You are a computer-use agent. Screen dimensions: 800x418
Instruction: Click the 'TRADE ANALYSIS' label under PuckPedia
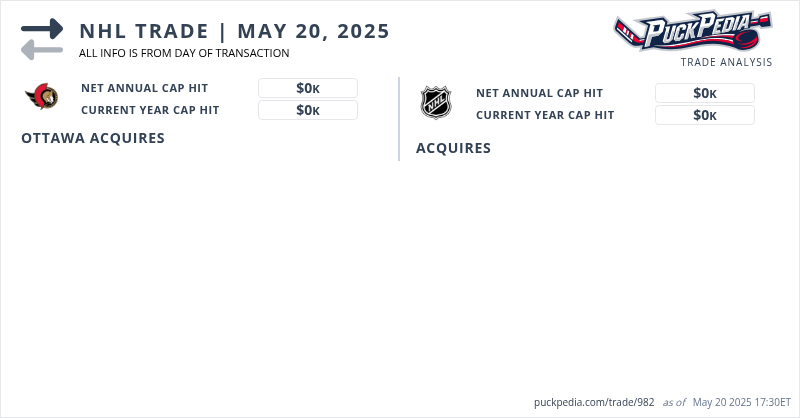click(x=726, y=62)
